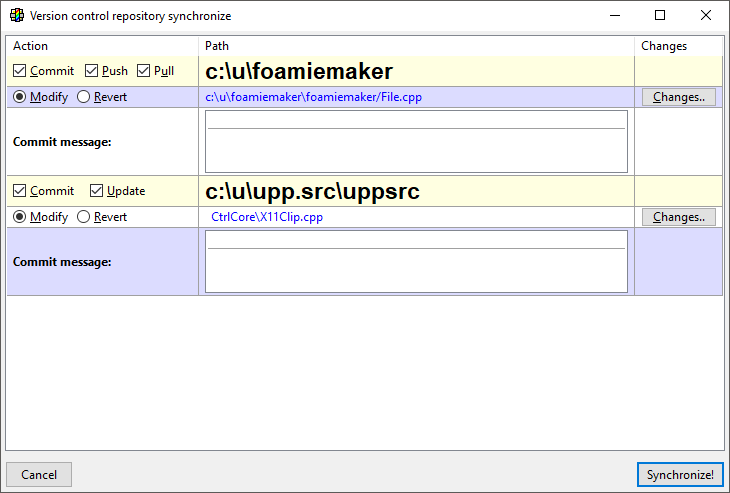Toggle the Commit checkbox for foamiemaker repository
730x493 pixels.
[20, 71]
